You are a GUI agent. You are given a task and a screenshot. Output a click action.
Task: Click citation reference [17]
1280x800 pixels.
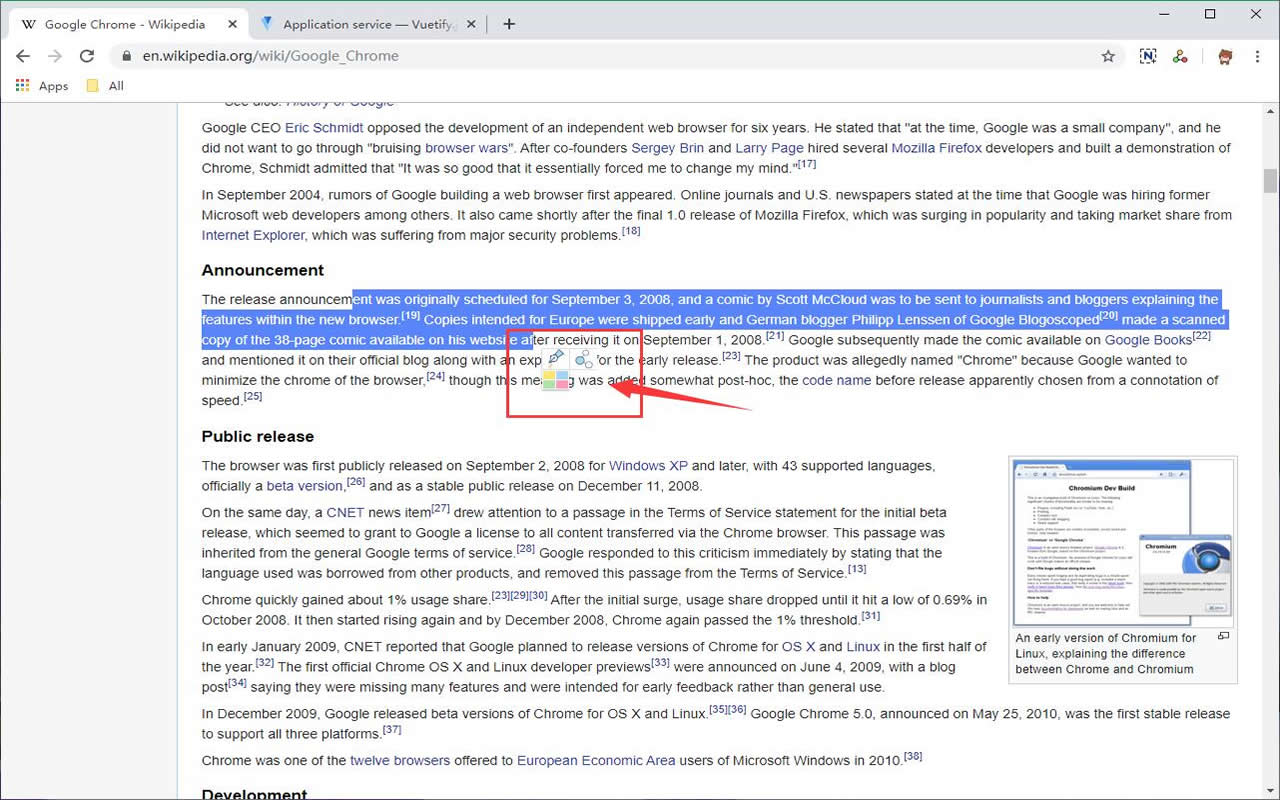pyautogui.click(x=806, y=164)
